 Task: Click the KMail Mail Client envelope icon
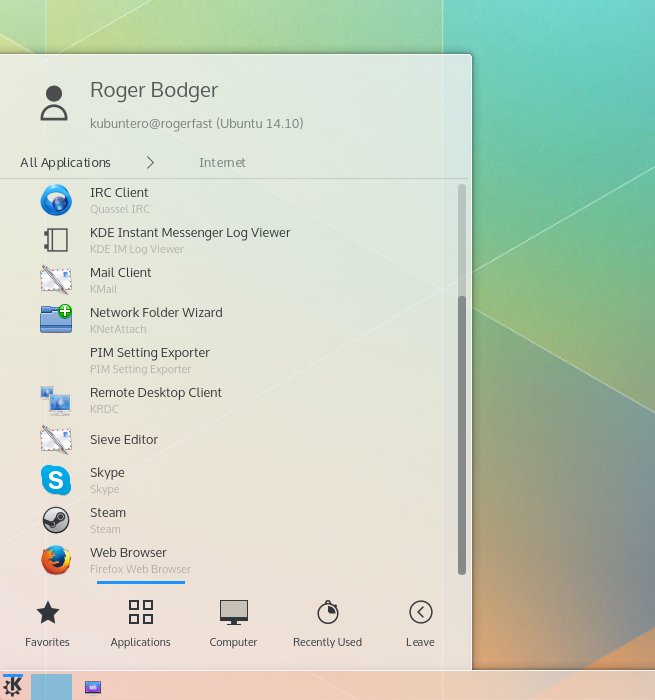point(56,280)
